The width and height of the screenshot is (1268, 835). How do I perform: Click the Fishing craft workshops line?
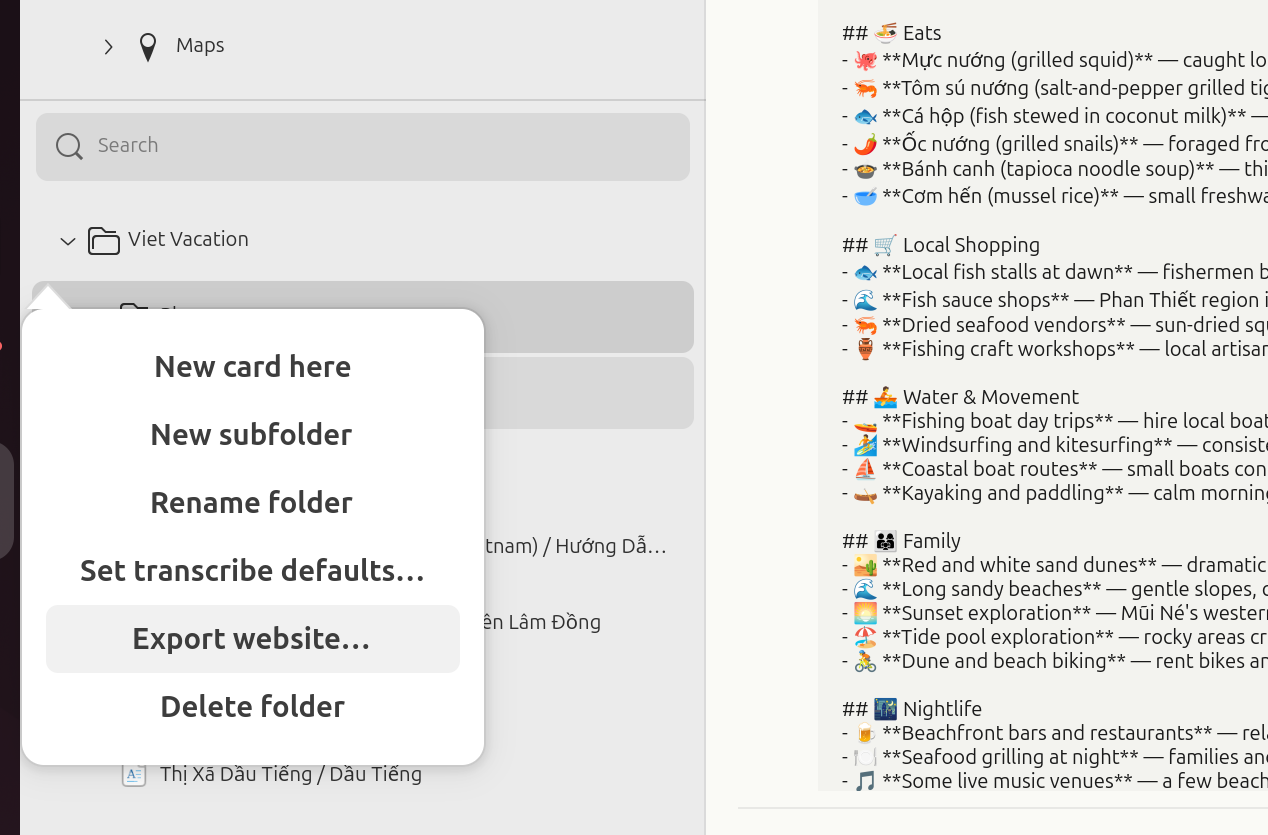[1054, 349]
